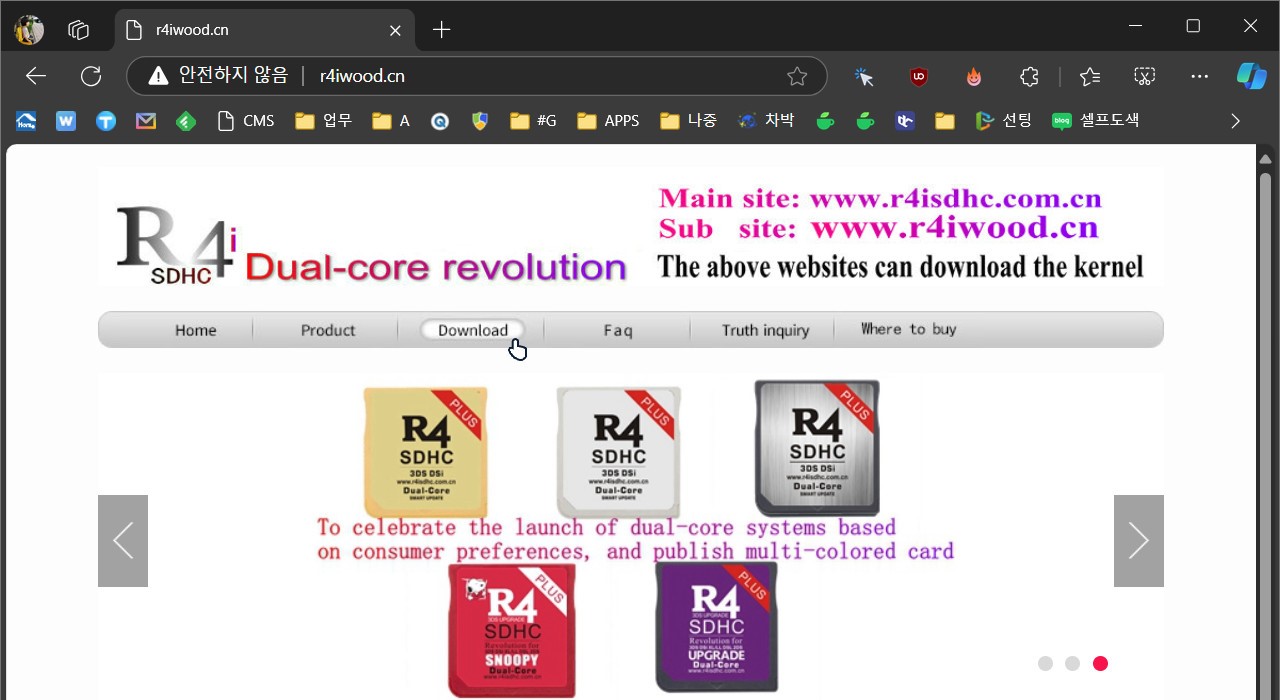1280x700 pixels.
Task: Show previous banner slide arrow
Action: click(x=123, y=541)
